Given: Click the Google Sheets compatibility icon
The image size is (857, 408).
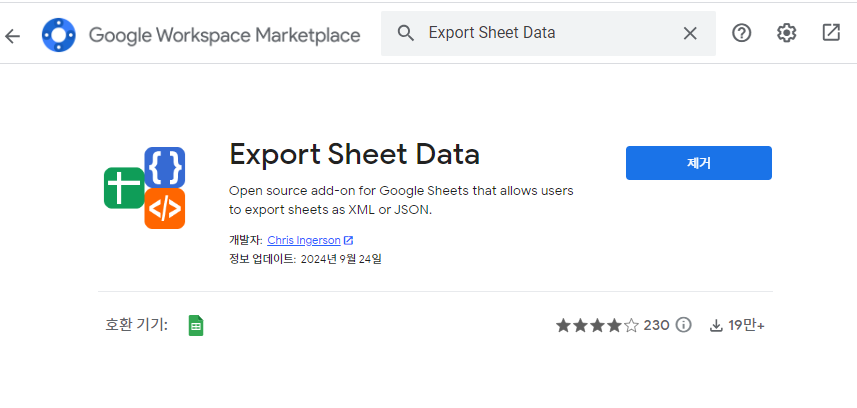Looking at the screenshot, I should pos(196,325).
